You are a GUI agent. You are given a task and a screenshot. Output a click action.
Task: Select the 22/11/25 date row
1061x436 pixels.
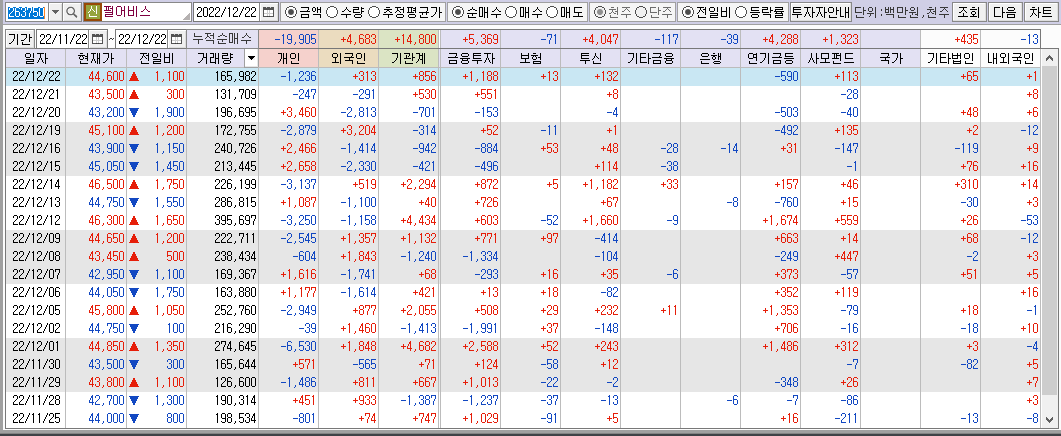(523, 418)
